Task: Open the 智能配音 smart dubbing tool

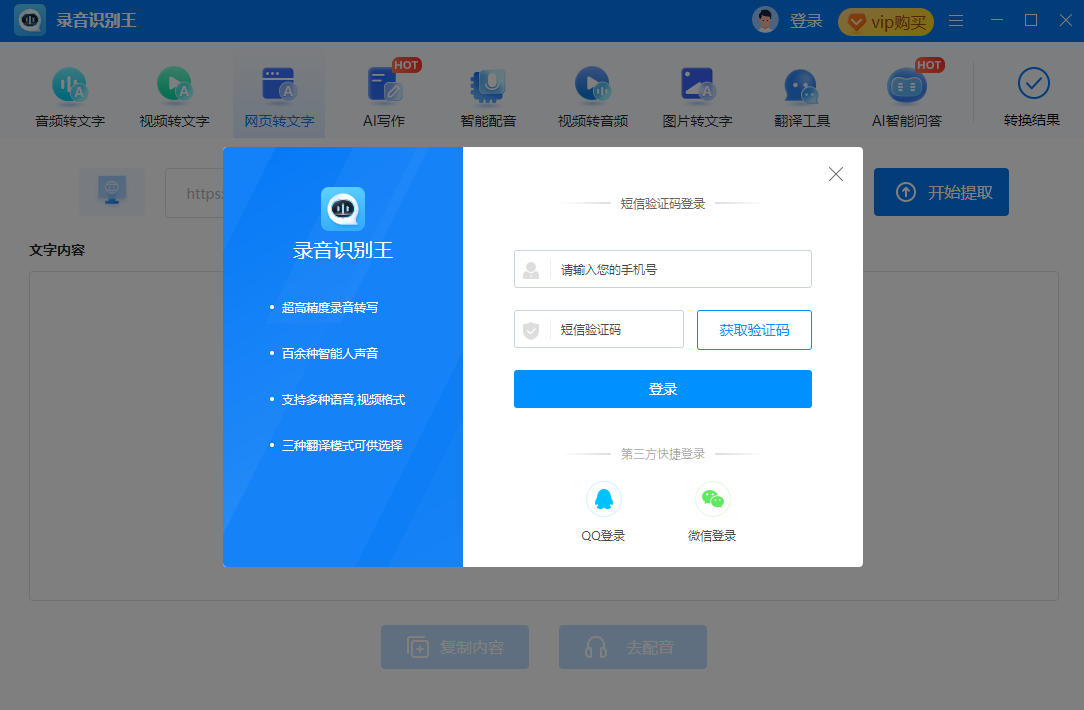Action: point(488,97)
